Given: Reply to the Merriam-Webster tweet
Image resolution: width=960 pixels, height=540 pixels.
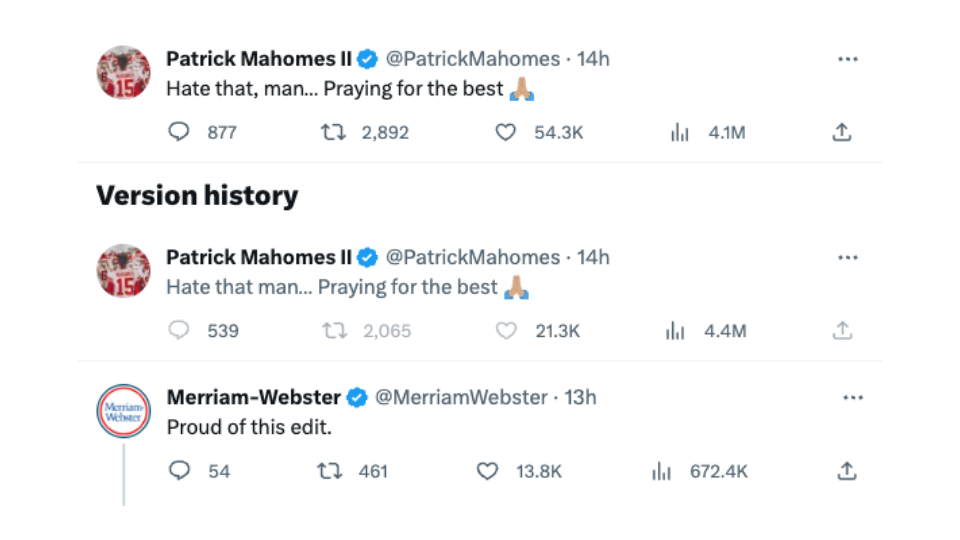Looking at the screenshot, I should click(180, 471).
